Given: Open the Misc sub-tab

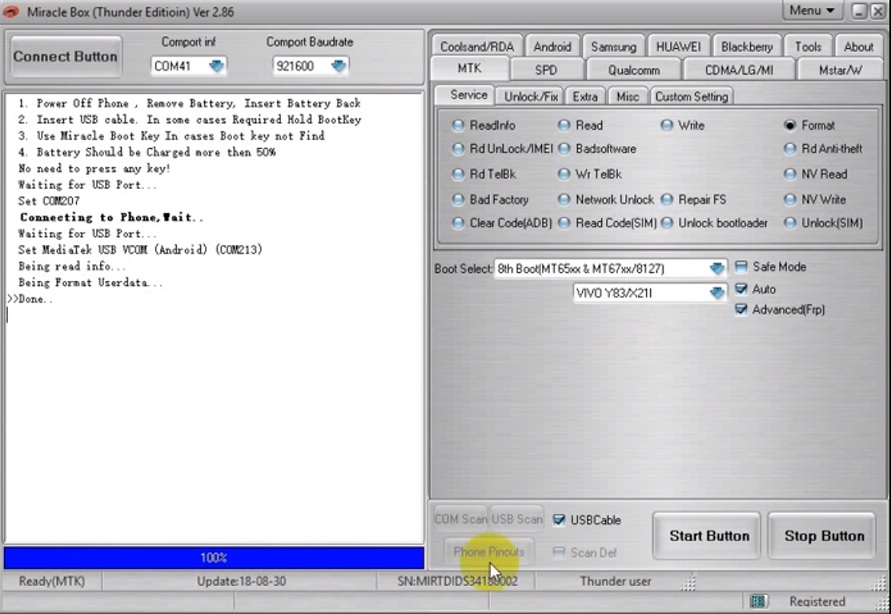Looking at the screenshot, I should 627,97.
